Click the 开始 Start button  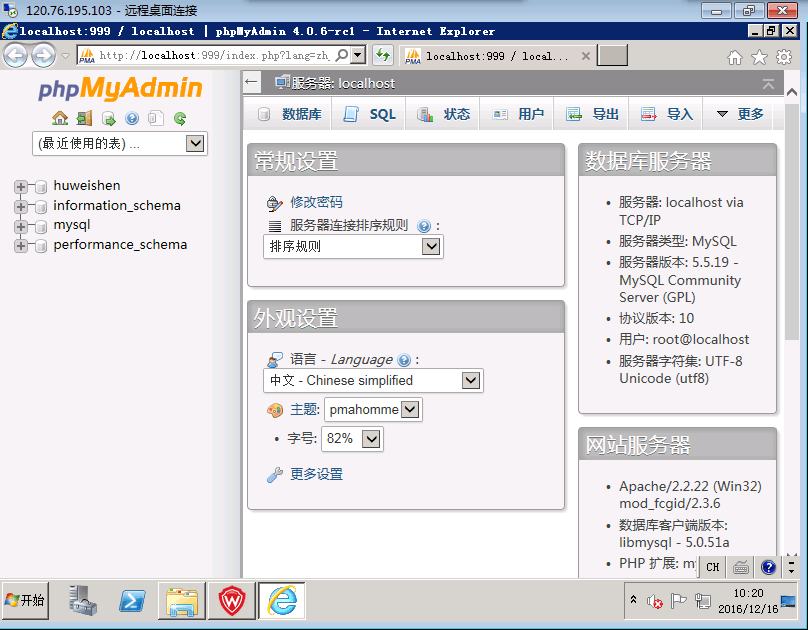pyautogui.click(x=25, y=601)
